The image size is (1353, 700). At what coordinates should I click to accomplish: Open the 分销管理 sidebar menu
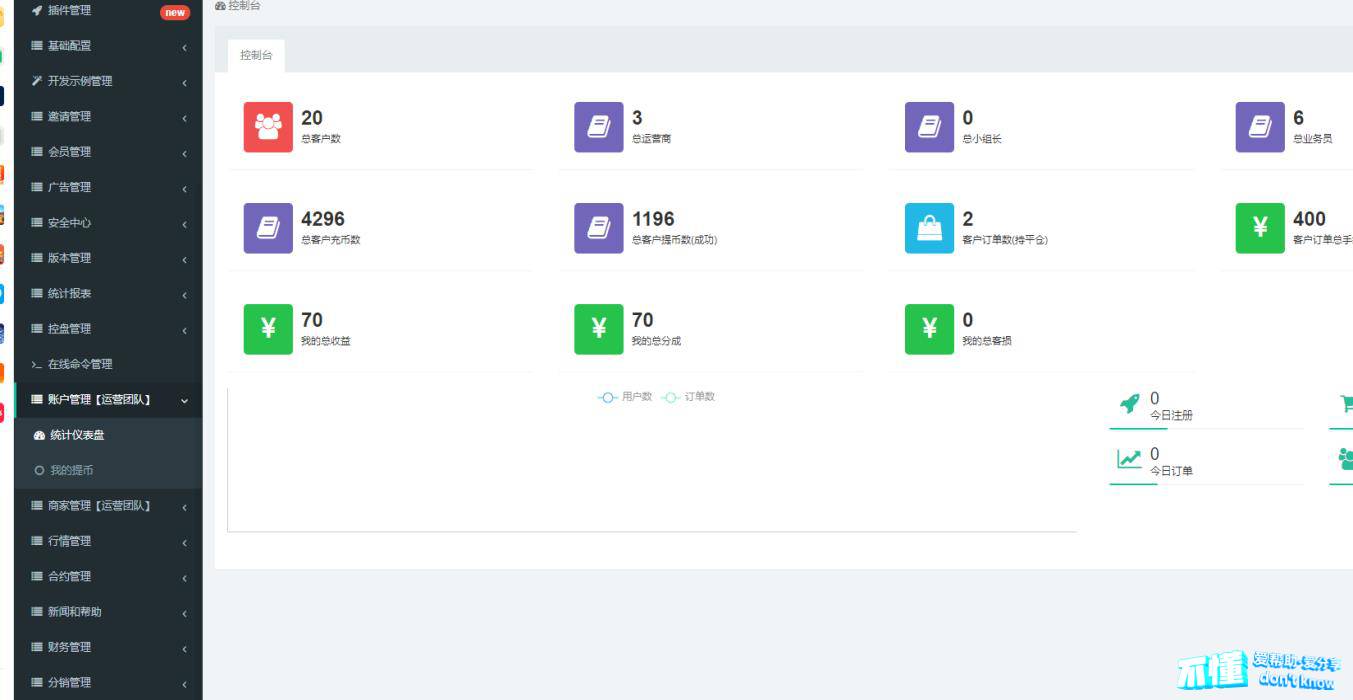tap(108, 683)
